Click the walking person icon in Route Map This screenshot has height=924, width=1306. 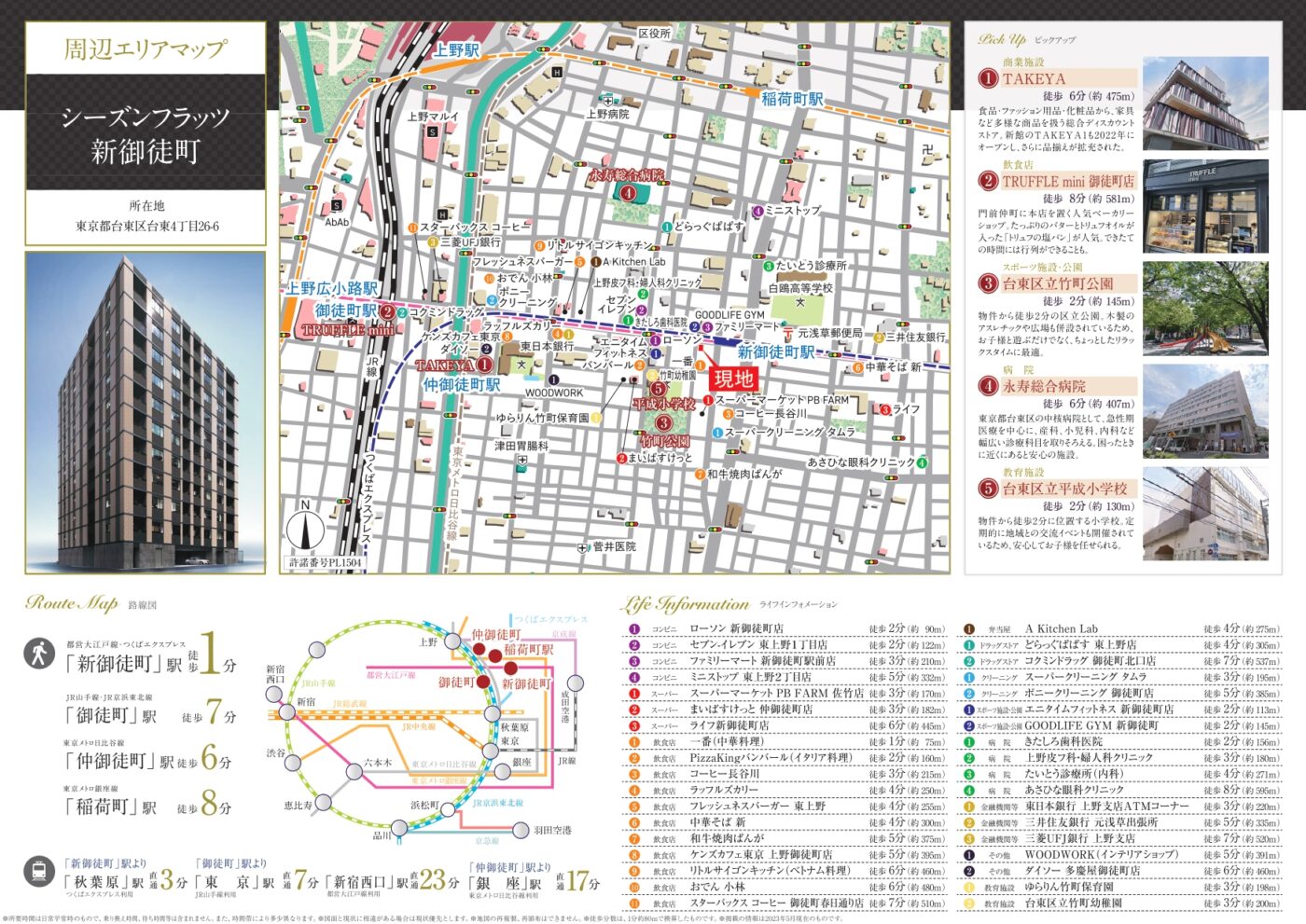pos(39,653)
